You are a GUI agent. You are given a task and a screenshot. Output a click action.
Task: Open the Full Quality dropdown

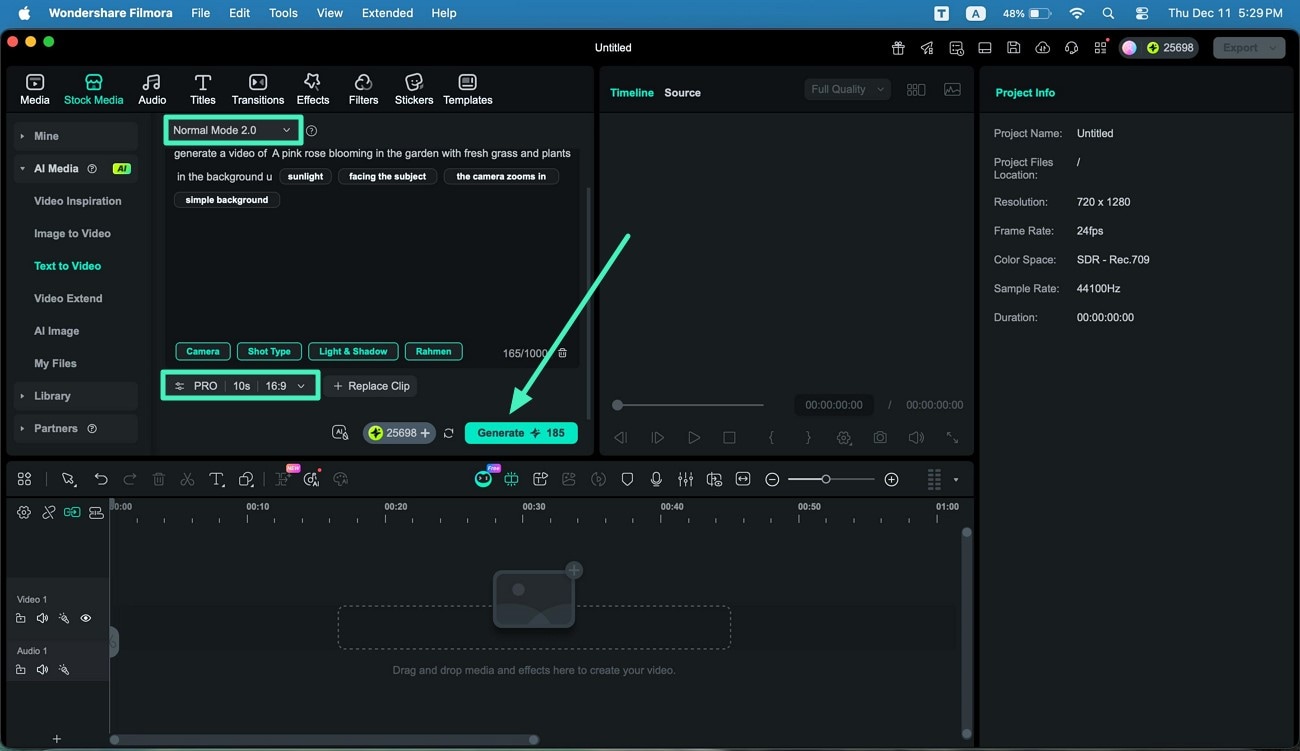click(847, 89)
